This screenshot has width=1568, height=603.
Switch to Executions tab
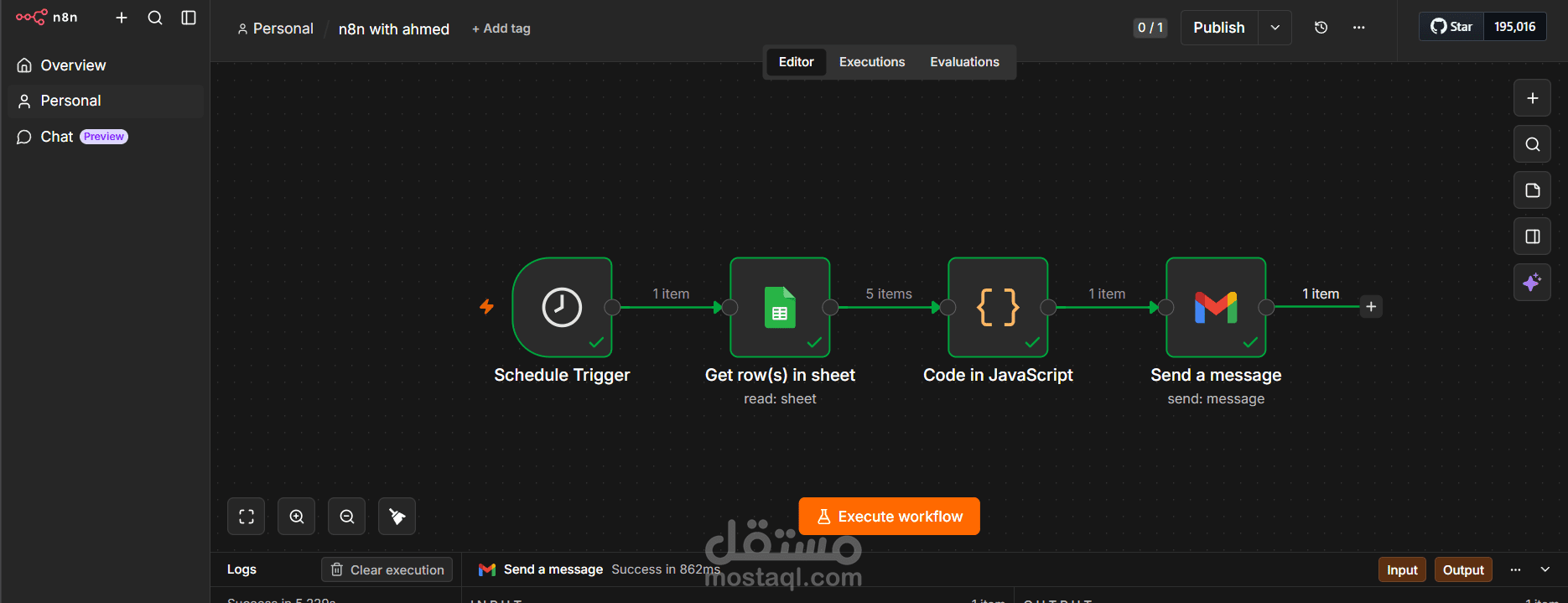872,62
